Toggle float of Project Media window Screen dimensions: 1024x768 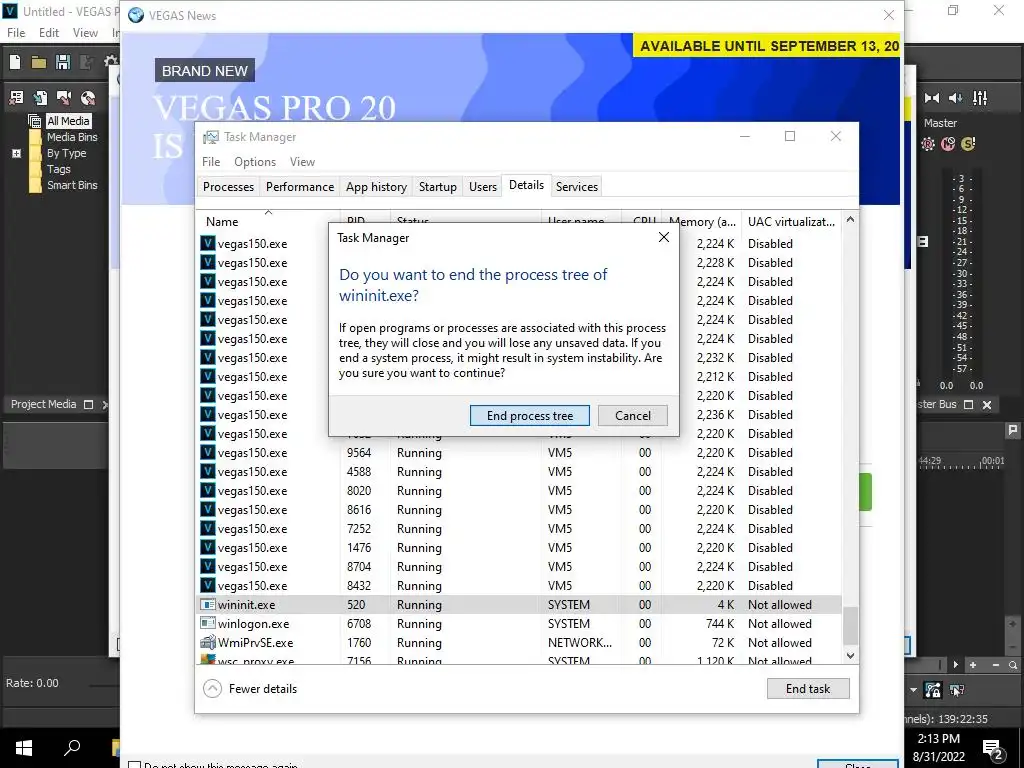88,404
